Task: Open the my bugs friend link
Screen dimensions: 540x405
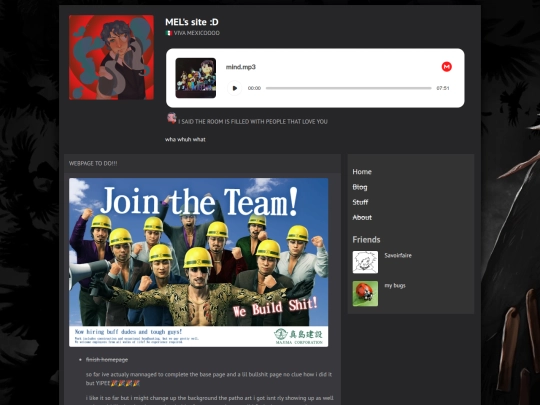Action: pos(395,285)
